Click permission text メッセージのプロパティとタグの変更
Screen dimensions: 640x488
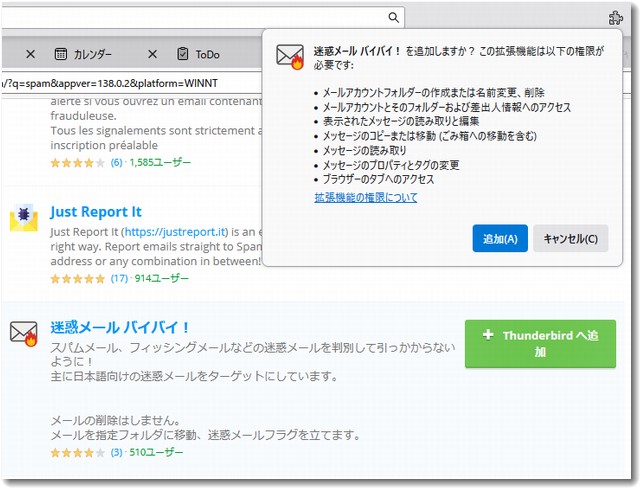tap(391, 165)
